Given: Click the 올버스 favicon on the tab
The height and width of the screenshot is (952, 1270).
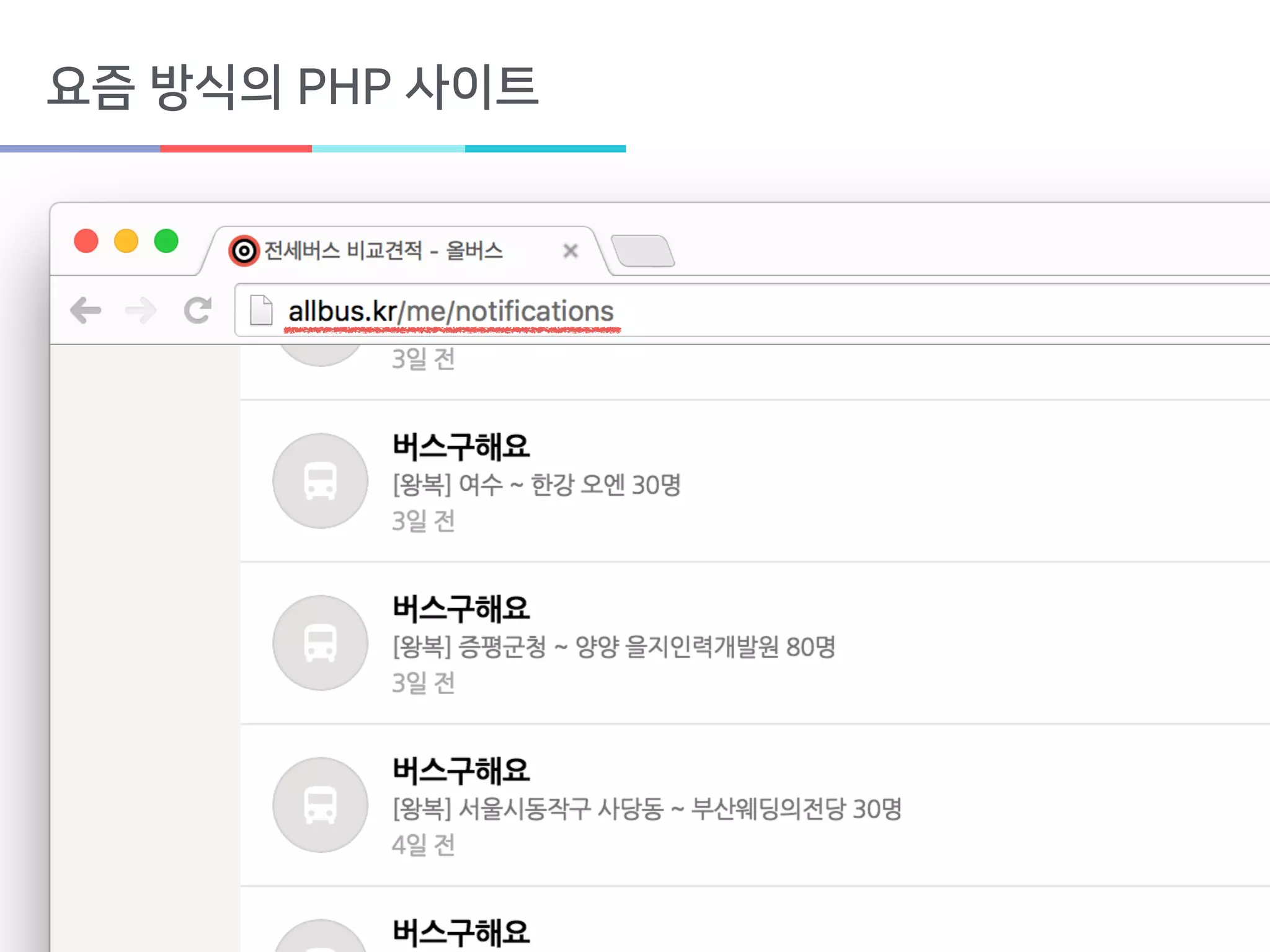Looking at the screenshot, I should pyautogui.click(x=244, y=251).
